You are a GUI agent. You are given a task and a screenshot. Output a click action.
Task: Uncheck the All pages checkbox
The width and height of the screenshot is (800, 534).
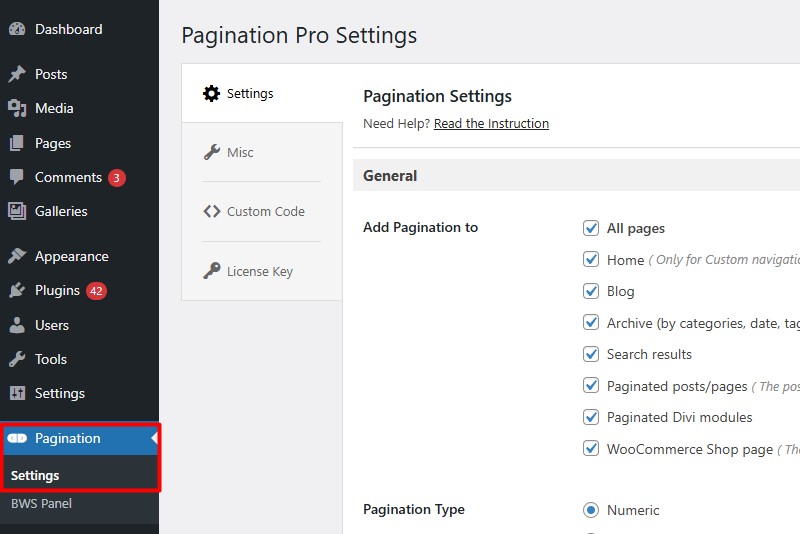pyautogui.click(x=591, y=228)
